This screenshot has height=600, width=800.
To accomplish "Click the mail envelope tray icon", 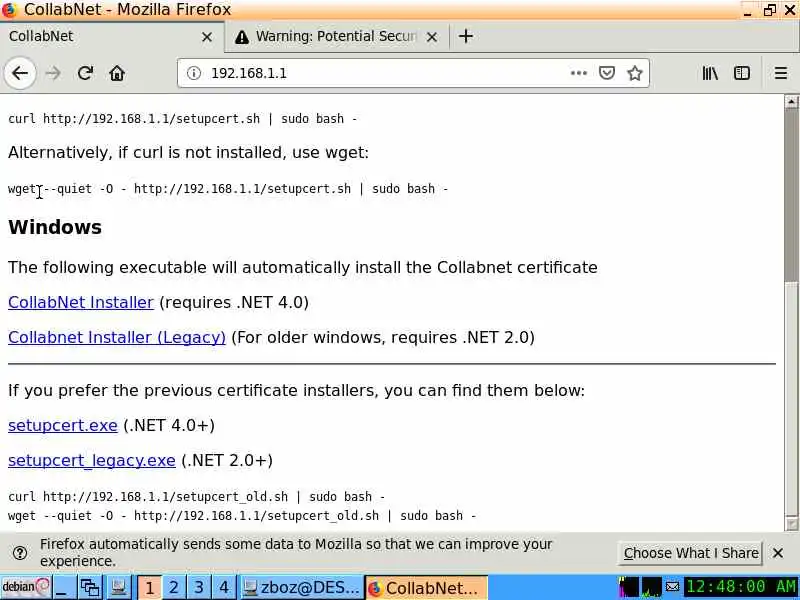I will pos(673,587).
